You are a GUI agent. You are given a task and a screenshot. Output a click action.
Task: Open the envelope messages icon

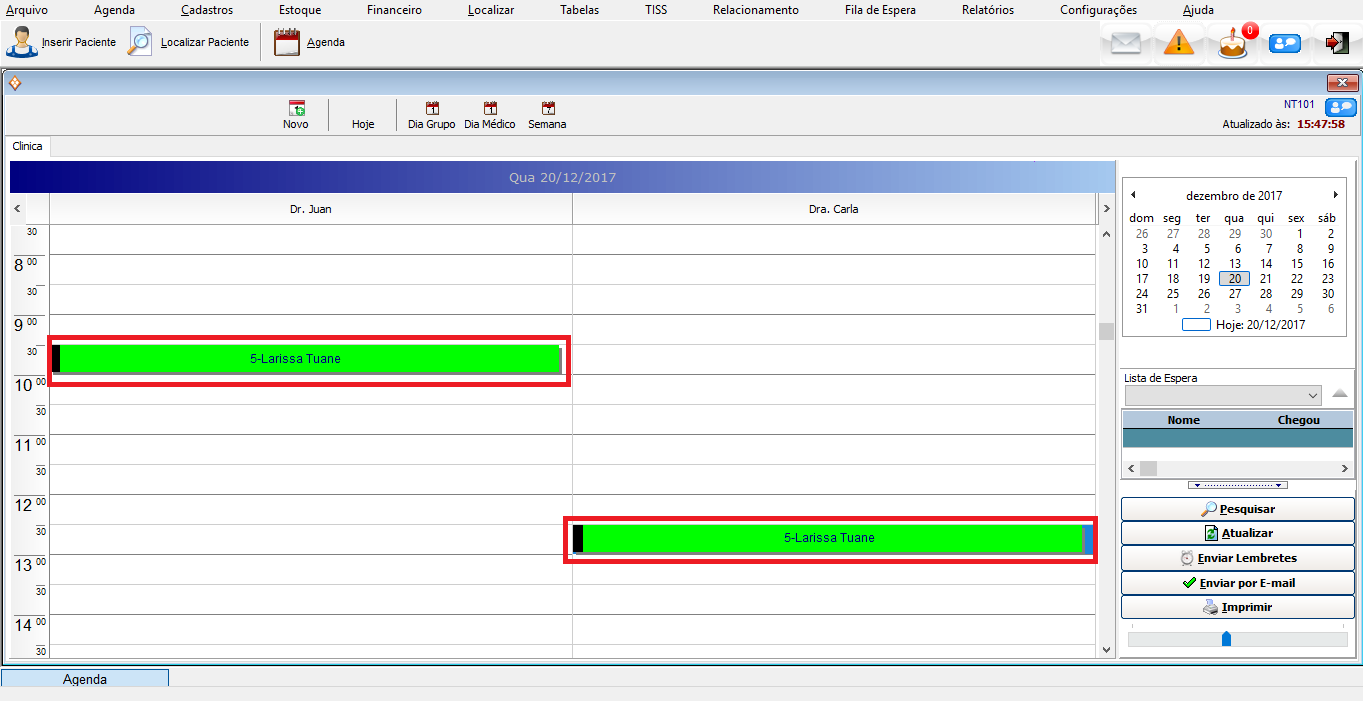(x=1126, y=44)
